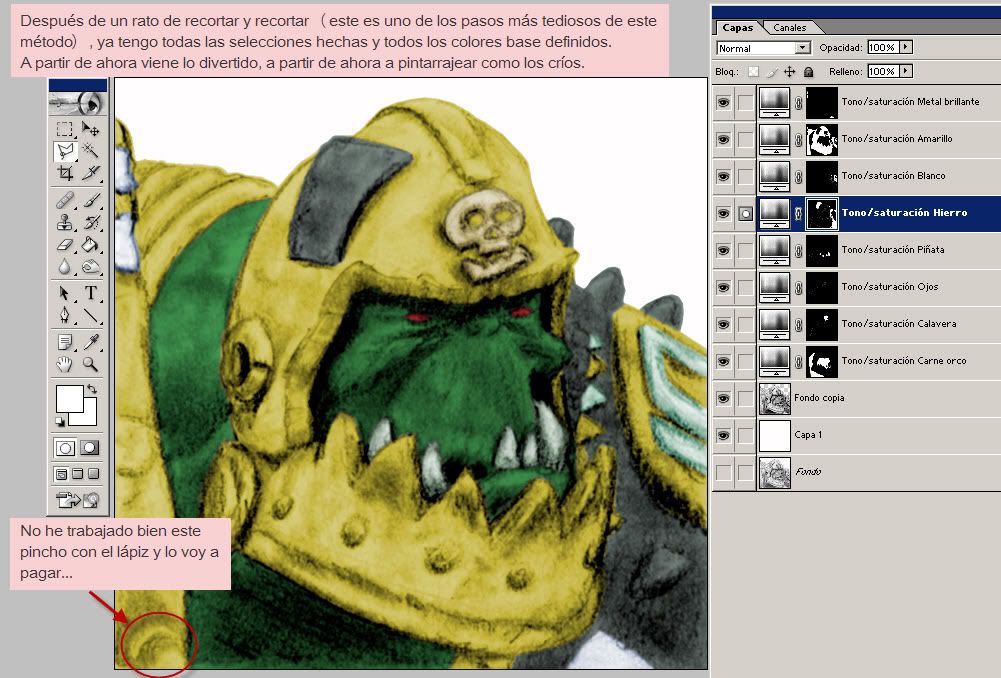Hide the Fondo copia layer
1001x678 pixels.
coord(723,398)
